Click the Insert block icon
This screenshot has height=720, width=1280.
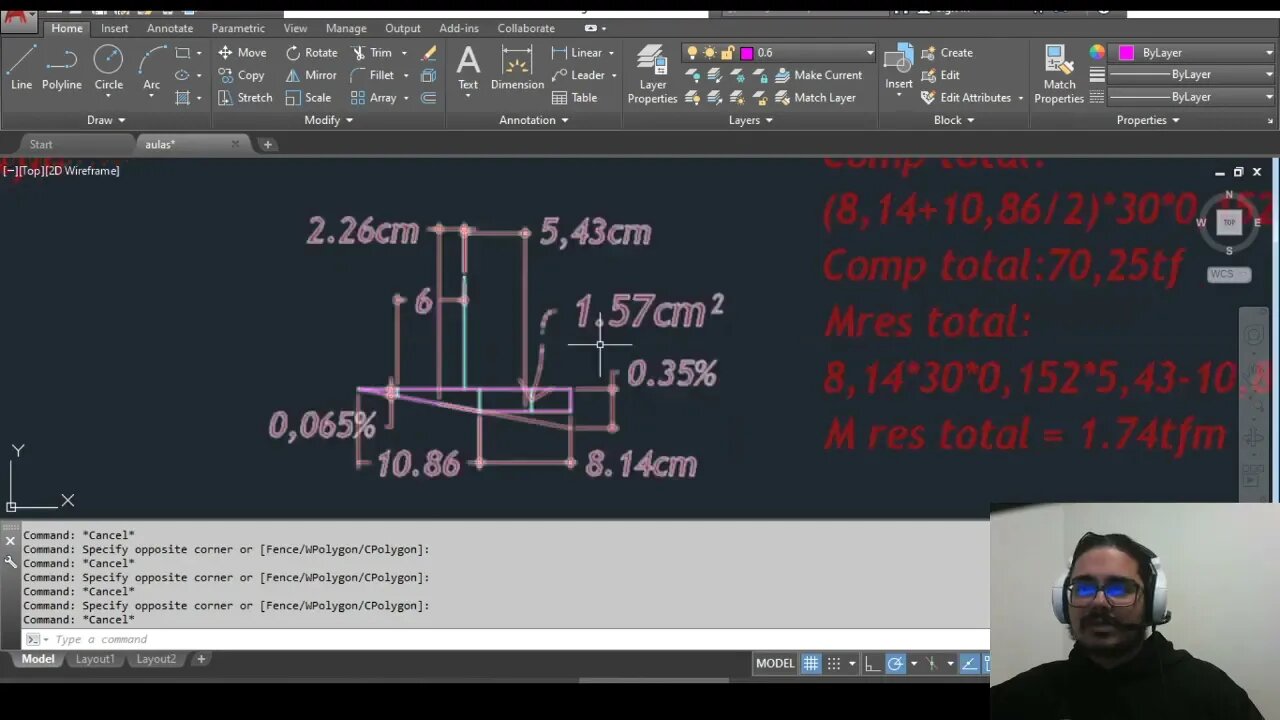(x=898, y=62)
